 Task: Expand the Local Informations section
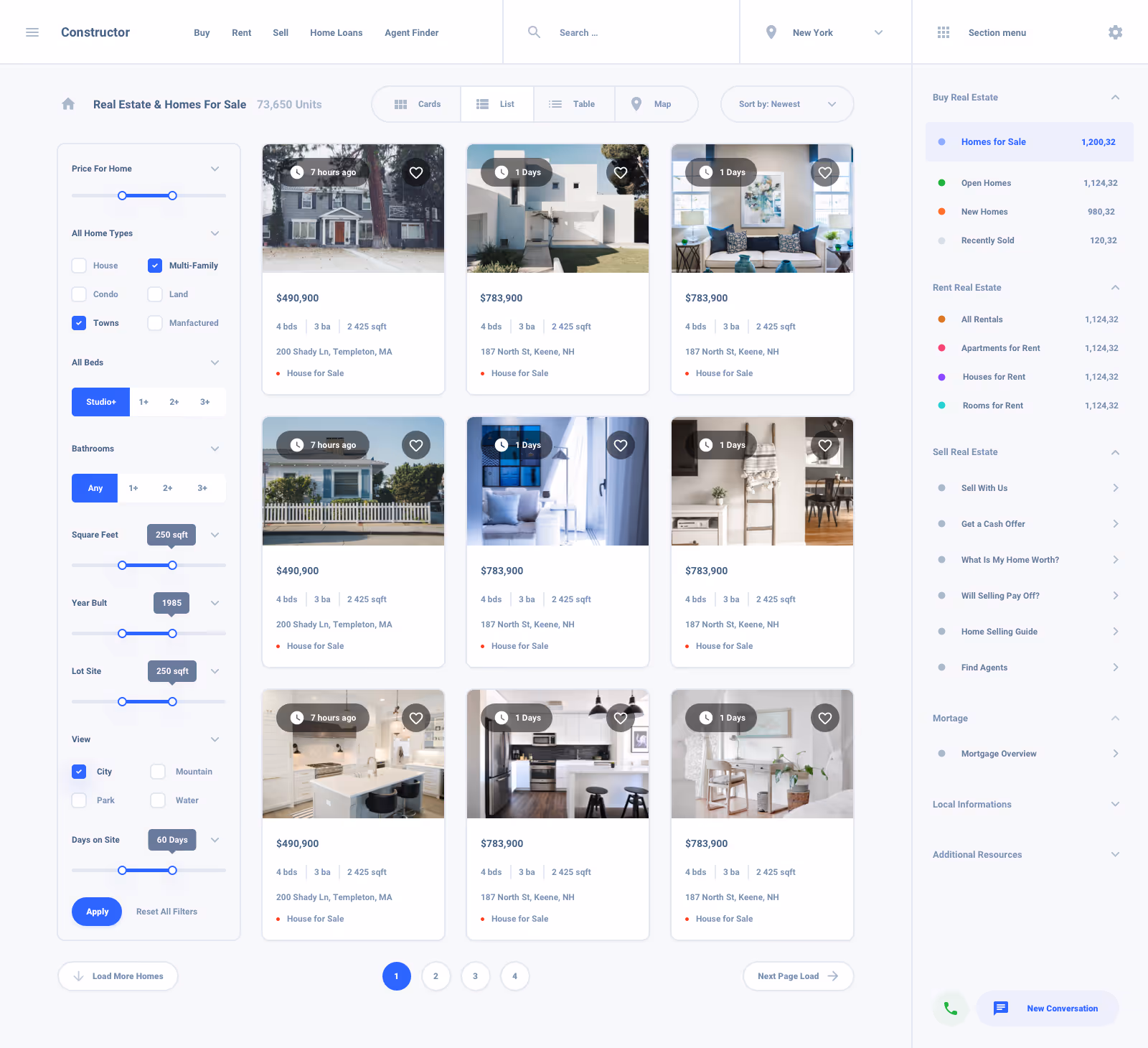[x=1115, y=804]
